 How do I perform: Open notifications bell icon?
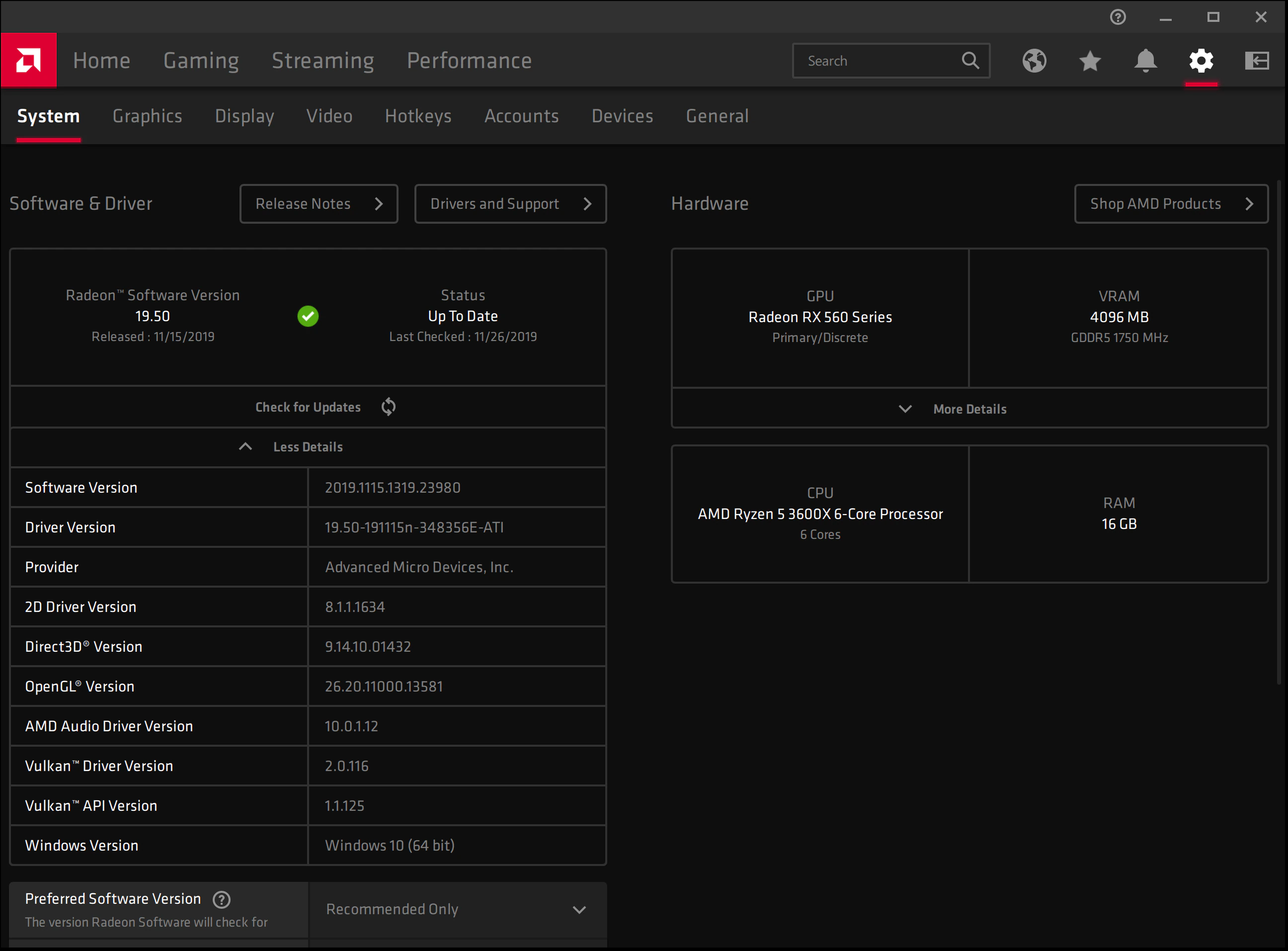pyautogui.click(x=1145, y=61)
